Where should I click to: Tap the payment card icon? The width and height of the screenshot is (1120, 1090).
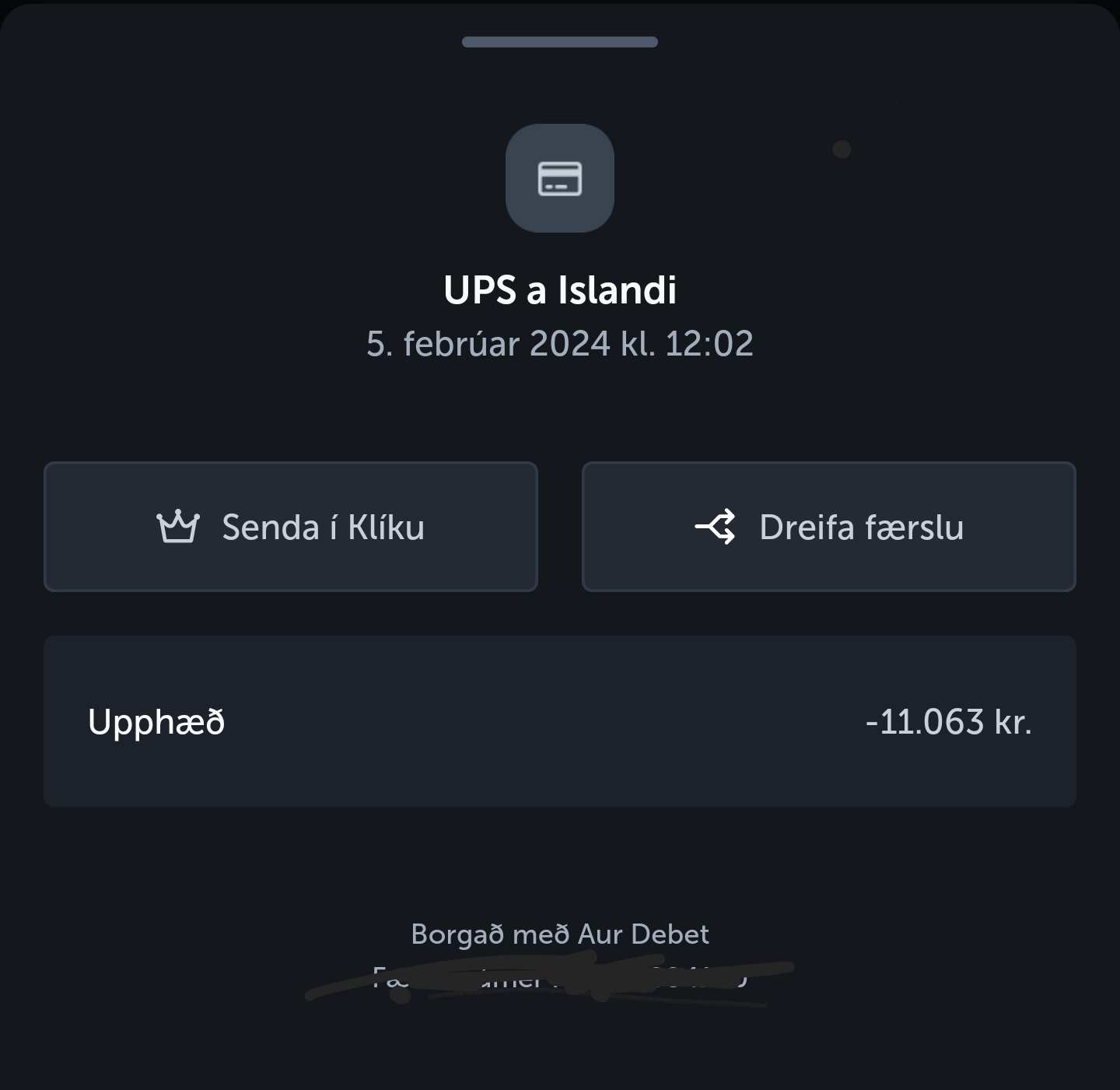(x=560, y=178)
